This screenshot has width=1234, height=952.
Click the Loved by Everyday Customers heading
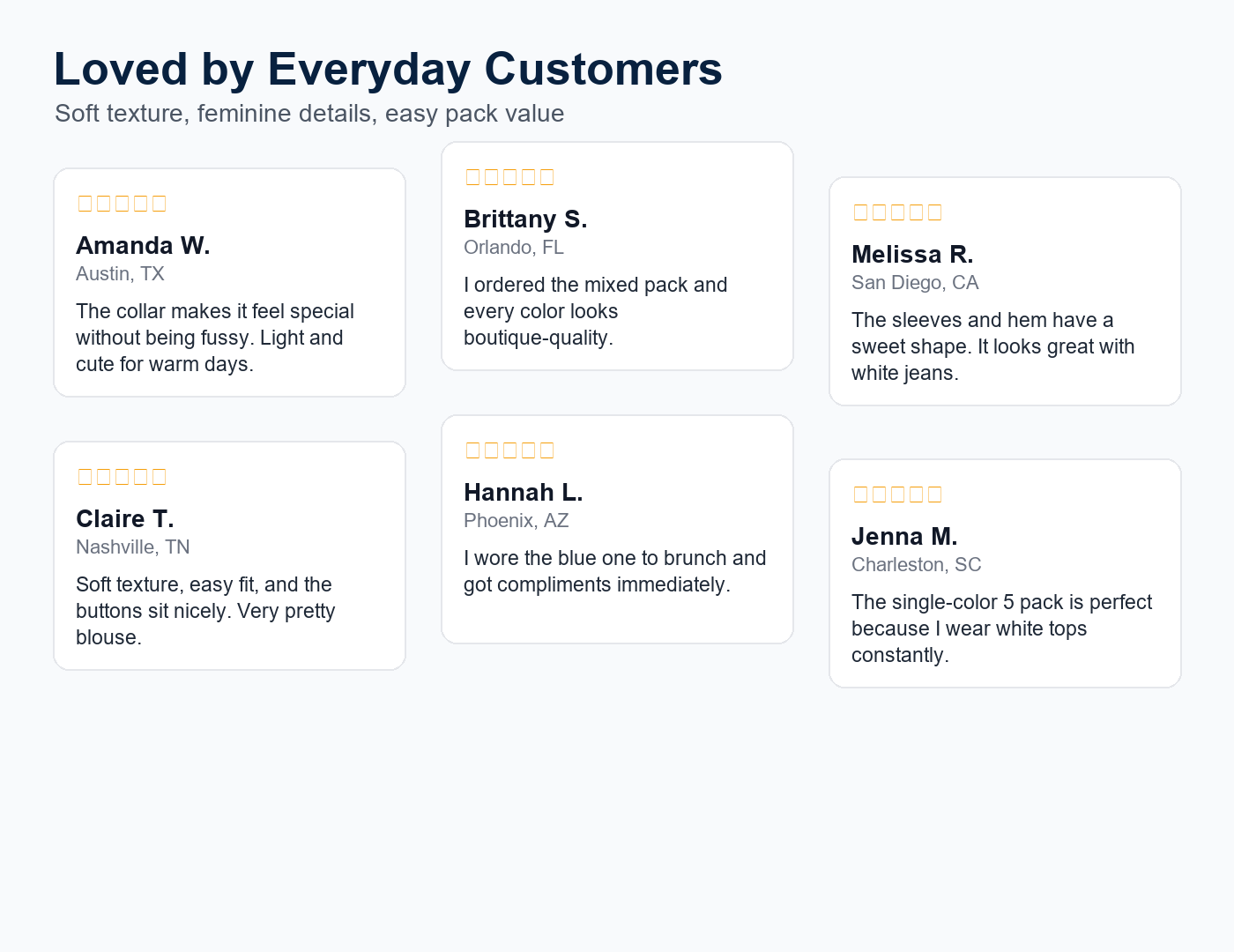coord(388,70)
